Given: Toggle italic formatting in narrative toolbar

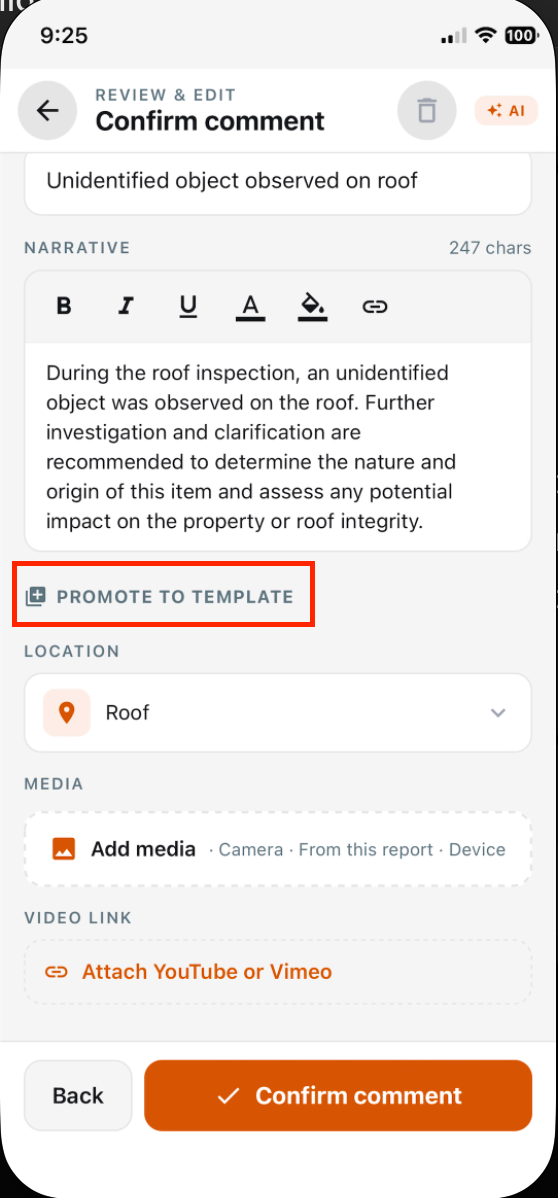Looking at the screenshot, I should [126, 307].
